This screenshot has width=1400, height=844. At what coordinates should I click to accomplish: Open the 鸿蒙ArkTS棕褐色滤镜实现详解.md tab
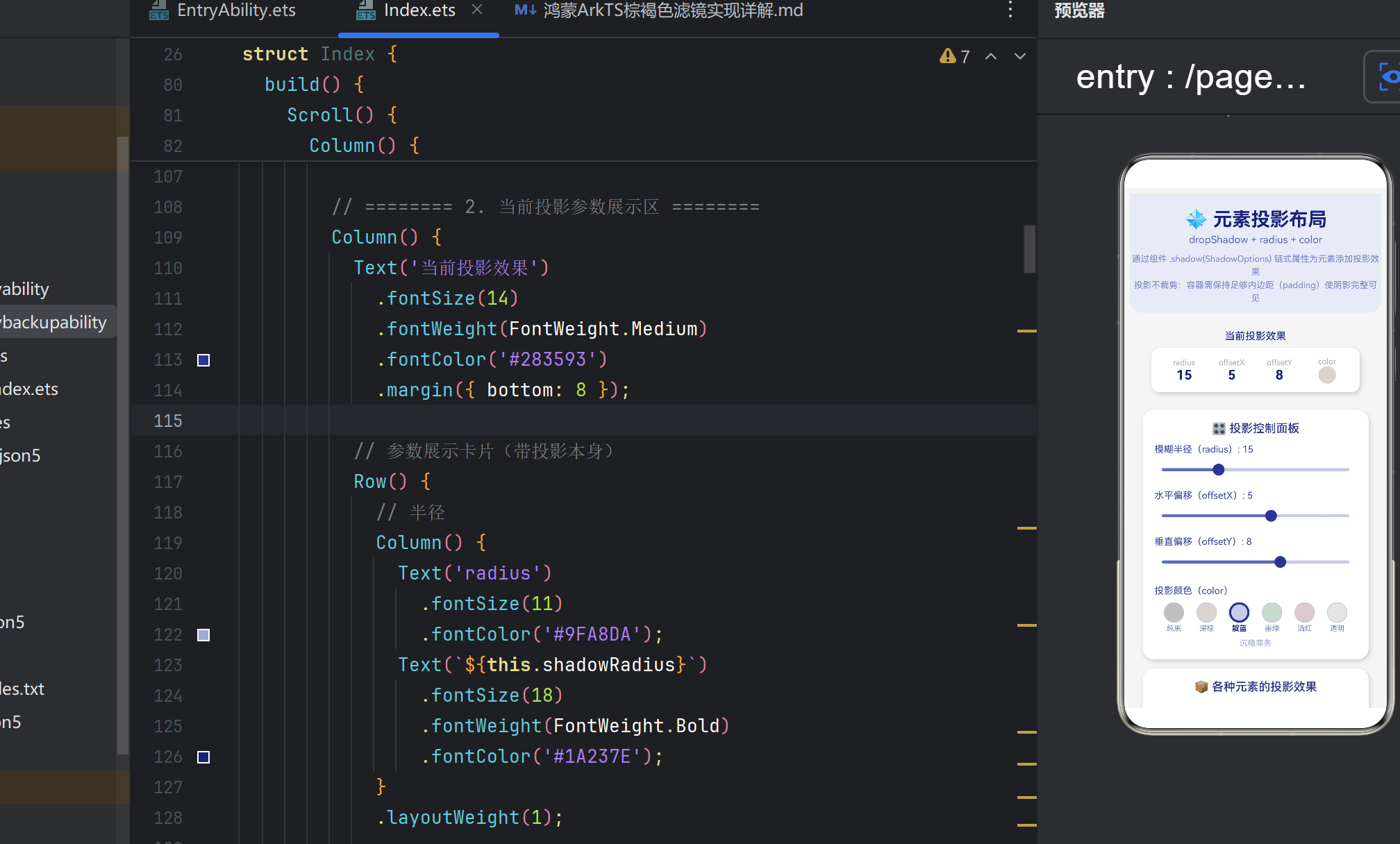672,10
